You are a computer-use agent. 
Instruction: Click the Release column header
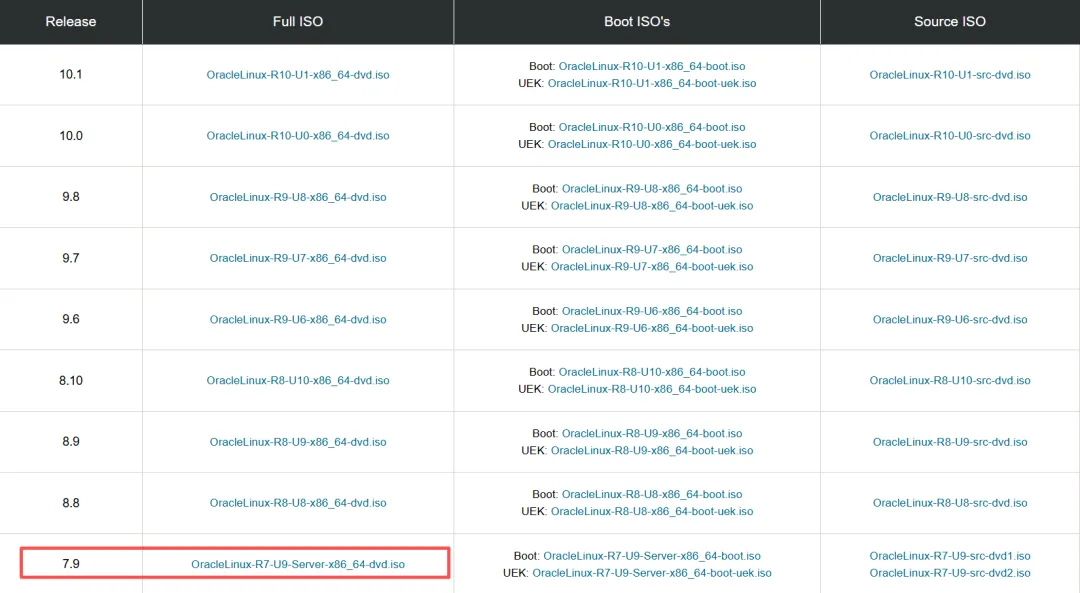(71, 21)
